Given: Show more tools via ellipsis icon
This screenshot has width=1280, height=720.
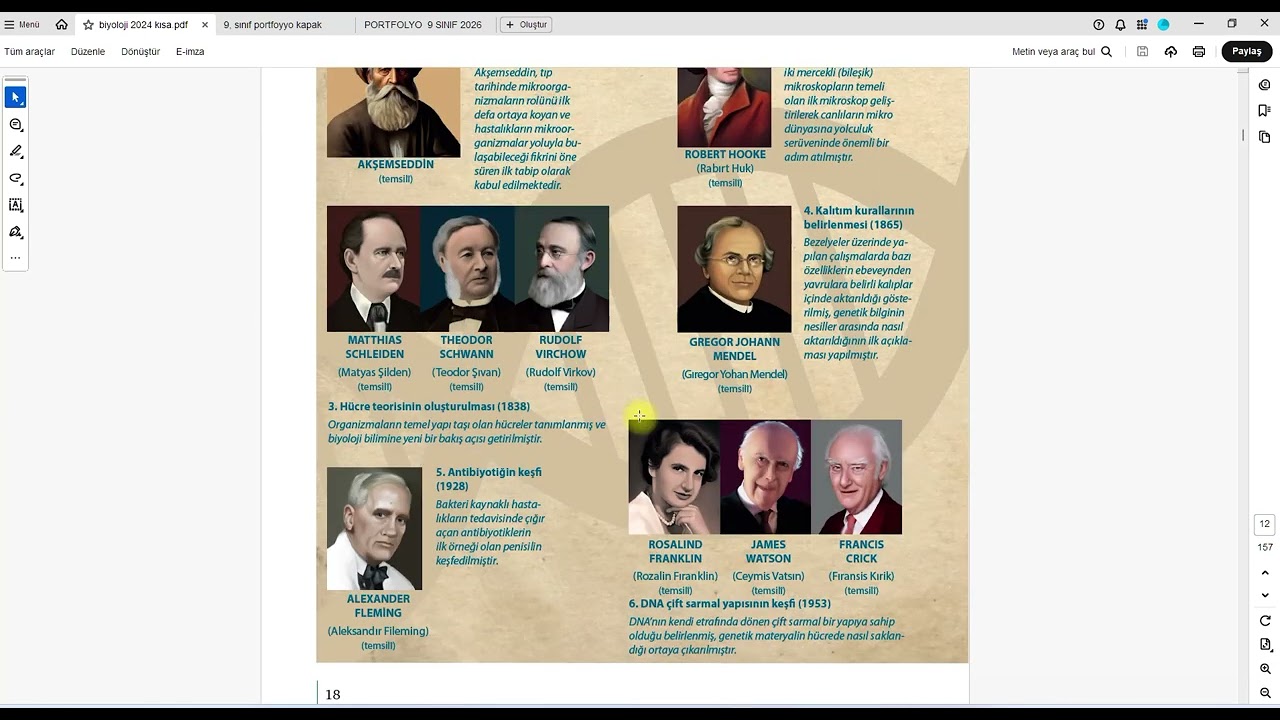Looking at the screenshot, I should [x=15, y=258].
